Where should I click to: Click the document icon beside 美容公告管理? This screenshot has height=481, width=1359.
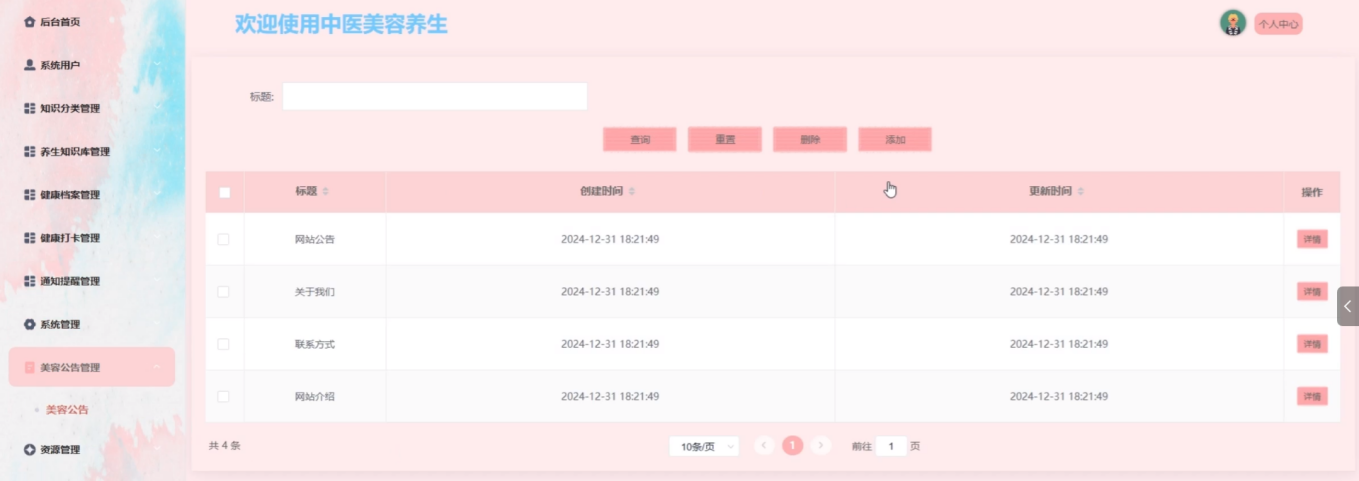click(x=29, y=367)
